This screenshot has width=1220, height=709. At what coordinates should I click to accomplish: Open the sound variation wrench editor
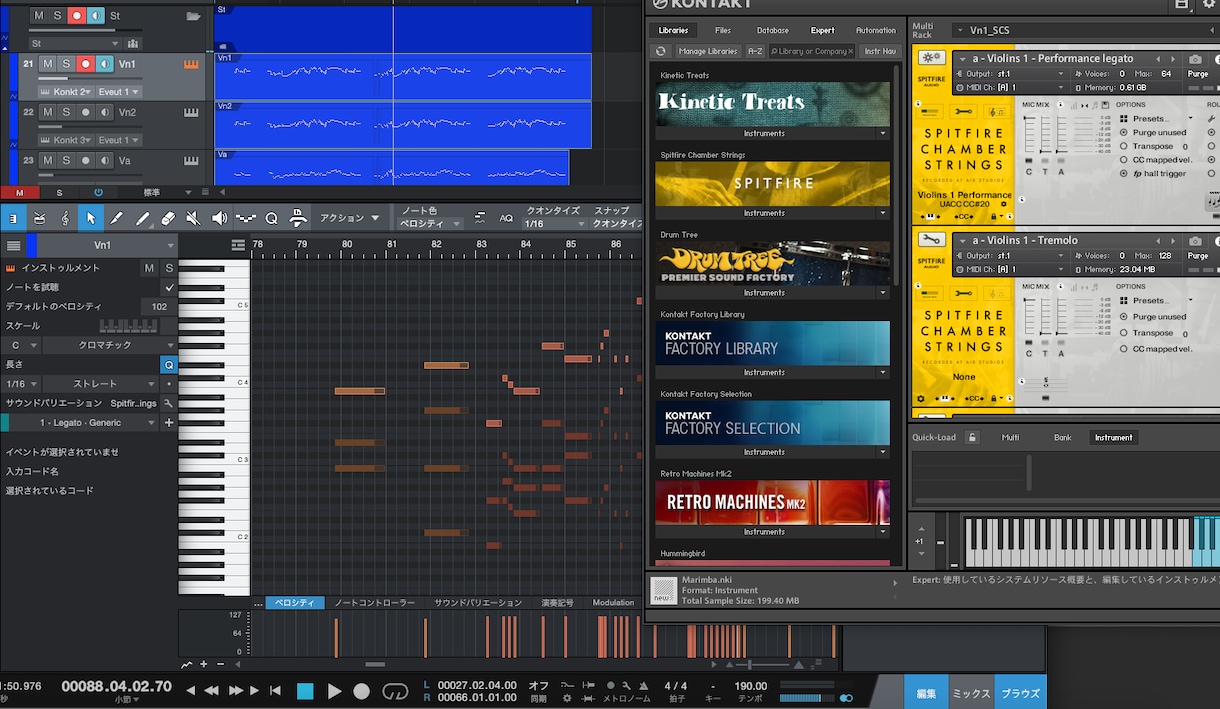pyautogui.click(x=168, y=403)
